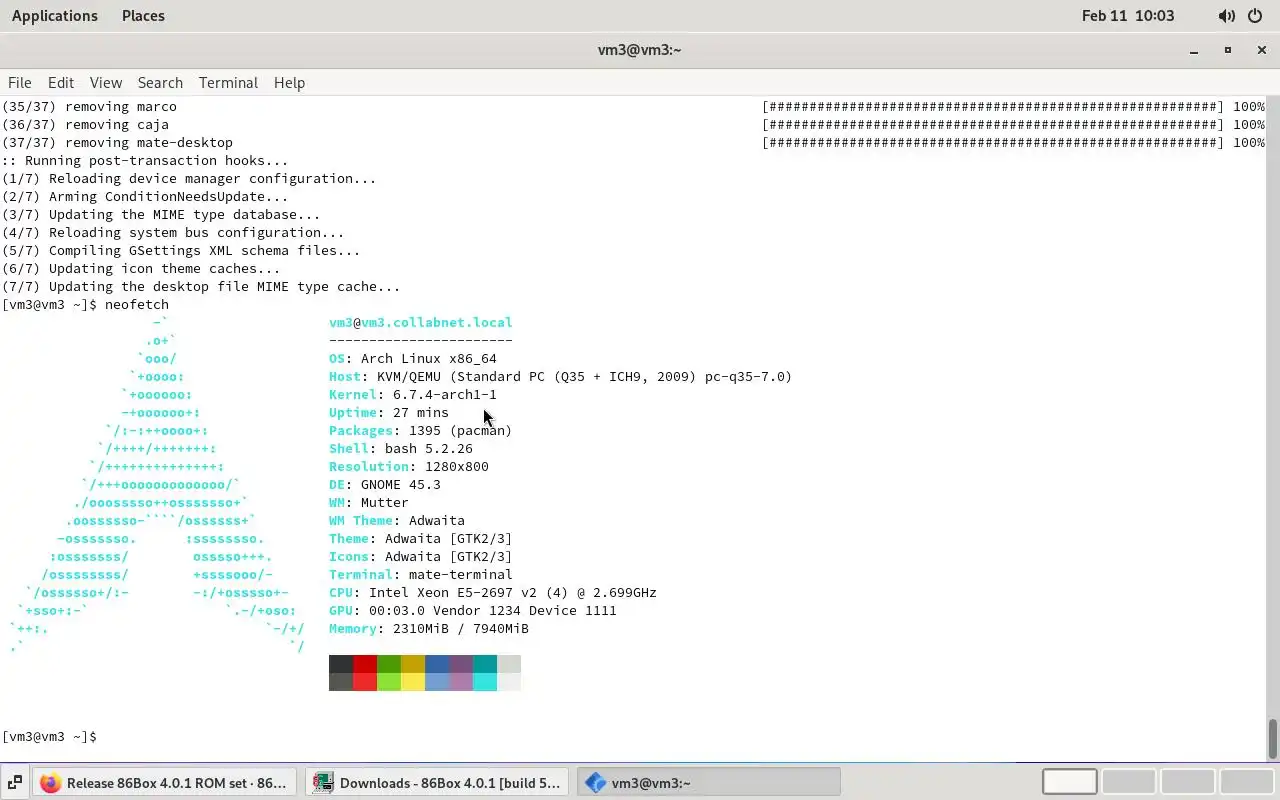This screenshot has width=1280, height=800.
Task: Close the terminal window
Action: 1262,50
